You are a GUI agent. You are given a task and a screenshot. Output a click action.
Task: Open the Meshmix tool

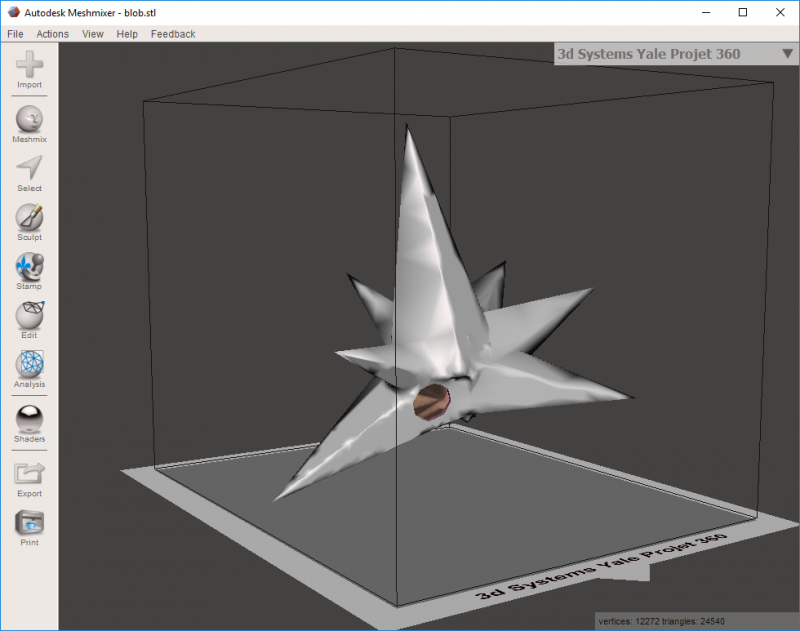[x=29, y=124]
